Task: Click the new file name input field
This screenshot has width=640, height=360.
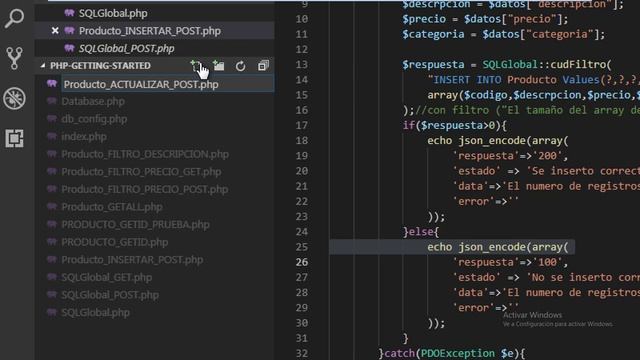Action: click(168, 84)
